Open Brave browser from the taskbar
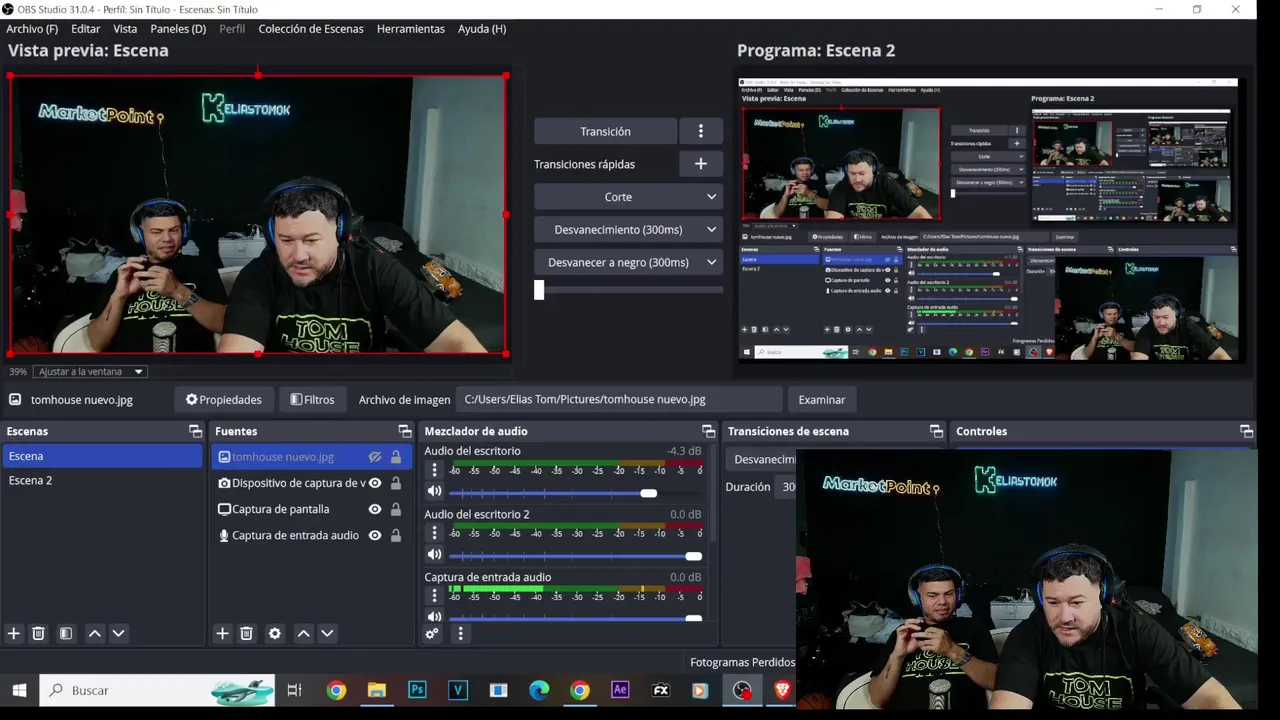1280x720 pixels. [782, 690]
